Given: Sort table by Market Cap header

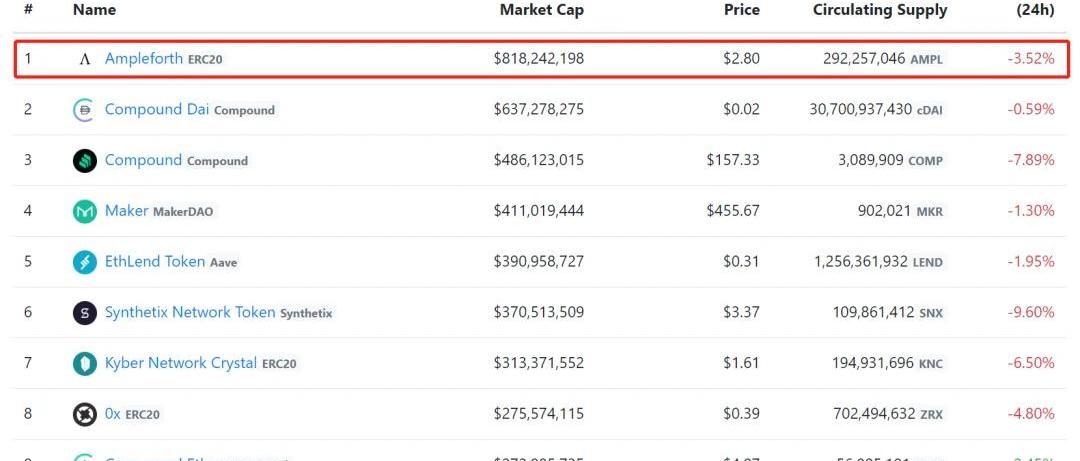Looking at the screenshot, I should [541, 10].
